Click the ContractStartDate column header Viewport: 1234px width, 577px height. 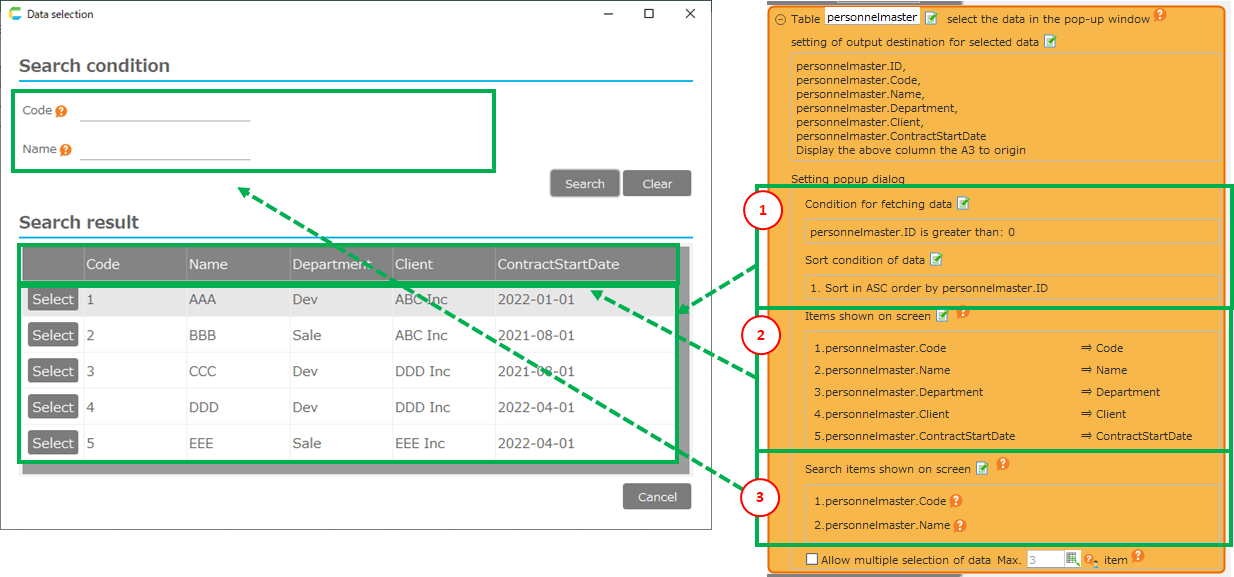558,265
